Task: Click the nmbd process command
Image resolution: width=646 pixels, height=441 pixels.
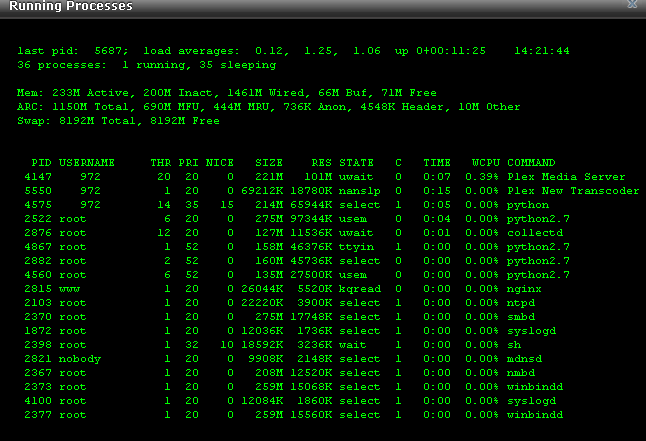Action: point(522,372)
